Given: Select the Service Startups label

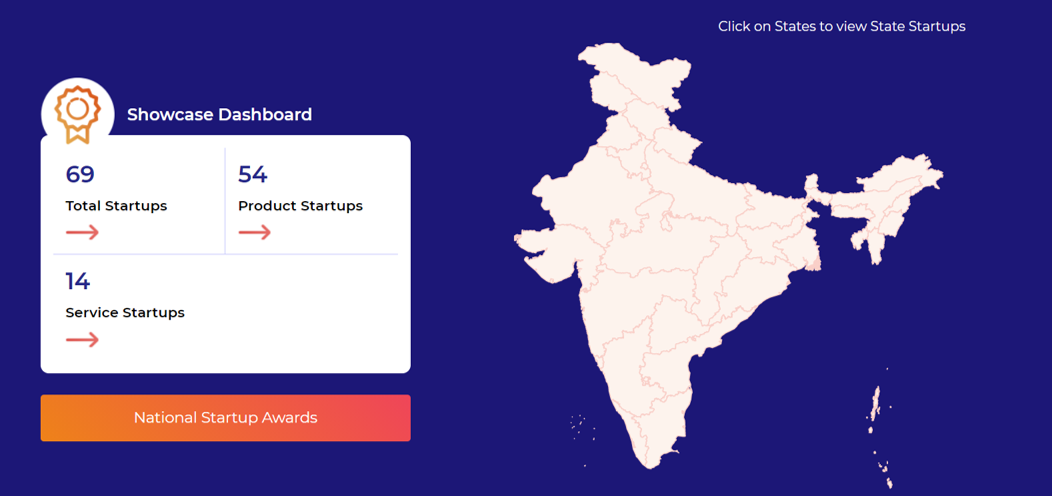Looking at the screenshot, I should point(125,313).
